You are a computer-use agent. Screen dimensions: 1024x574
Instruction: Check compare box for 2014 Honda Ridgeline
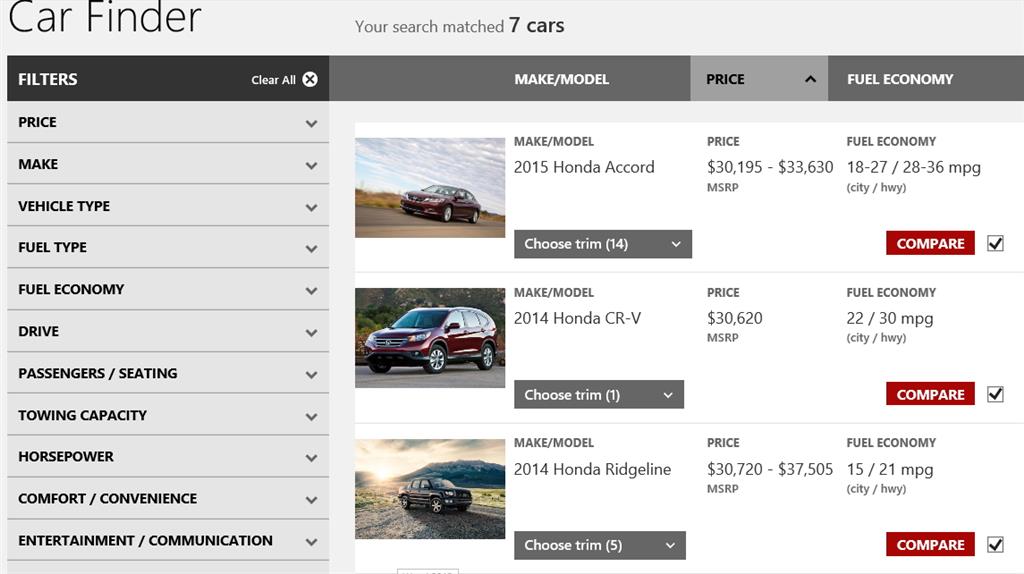click(995, 545)
